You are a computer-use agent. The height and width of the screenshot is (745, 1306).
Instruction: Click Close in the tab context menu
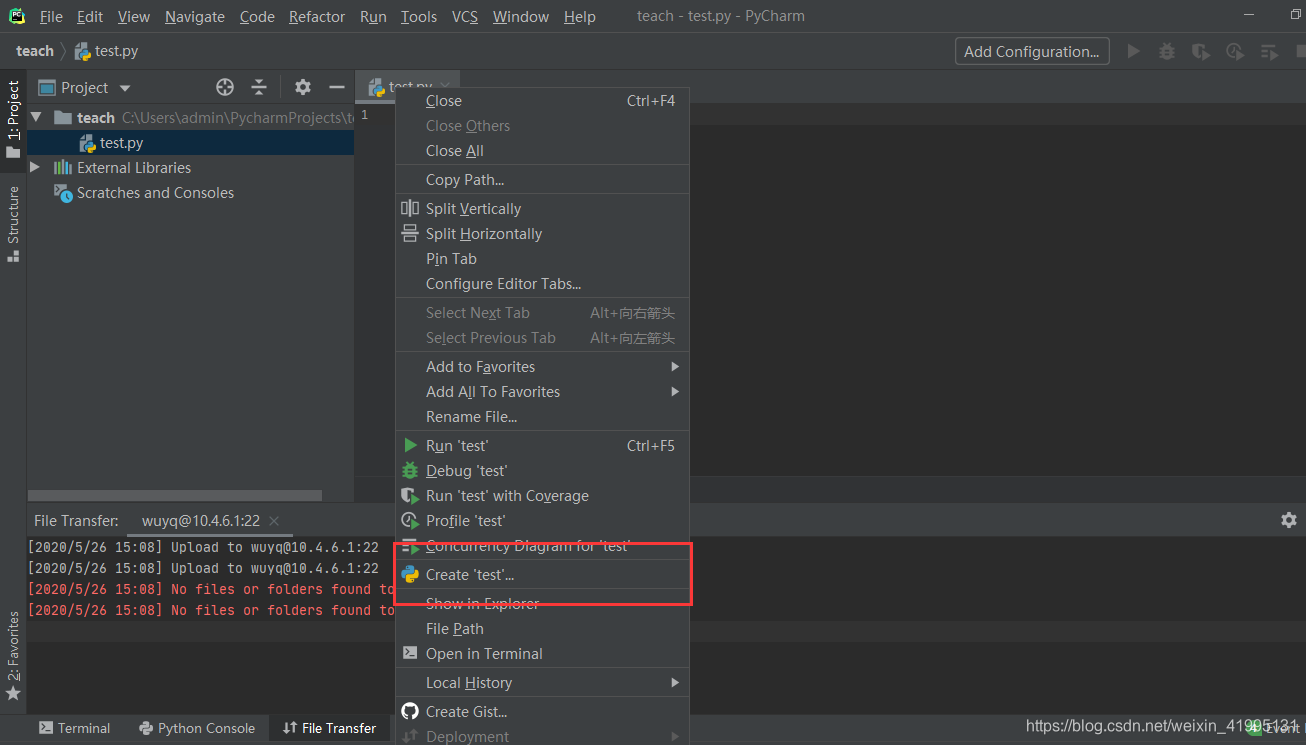click(x=543, y=101)
